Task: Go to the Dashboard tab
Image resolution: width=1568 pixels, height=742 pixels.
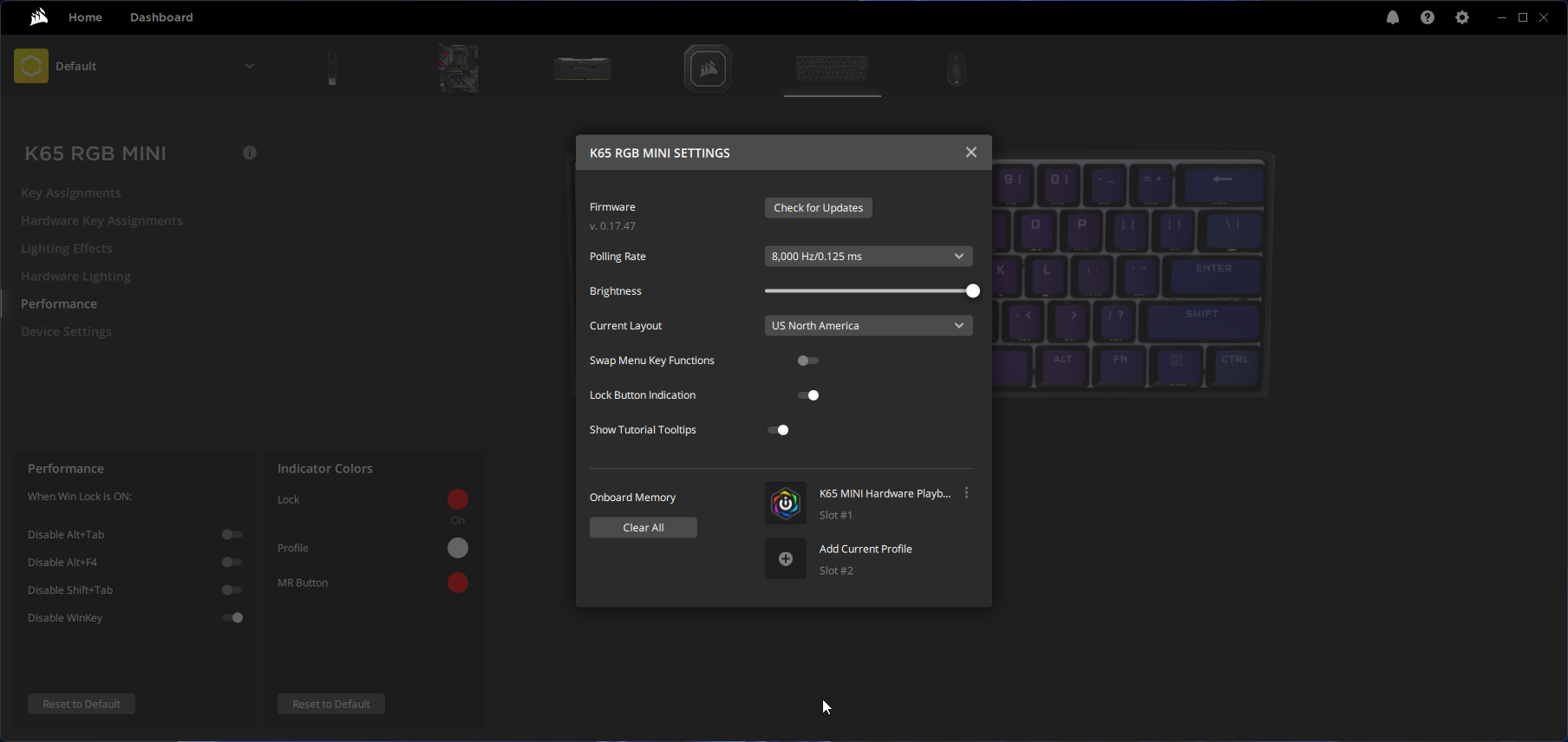Action: click(x=161, y=17)
